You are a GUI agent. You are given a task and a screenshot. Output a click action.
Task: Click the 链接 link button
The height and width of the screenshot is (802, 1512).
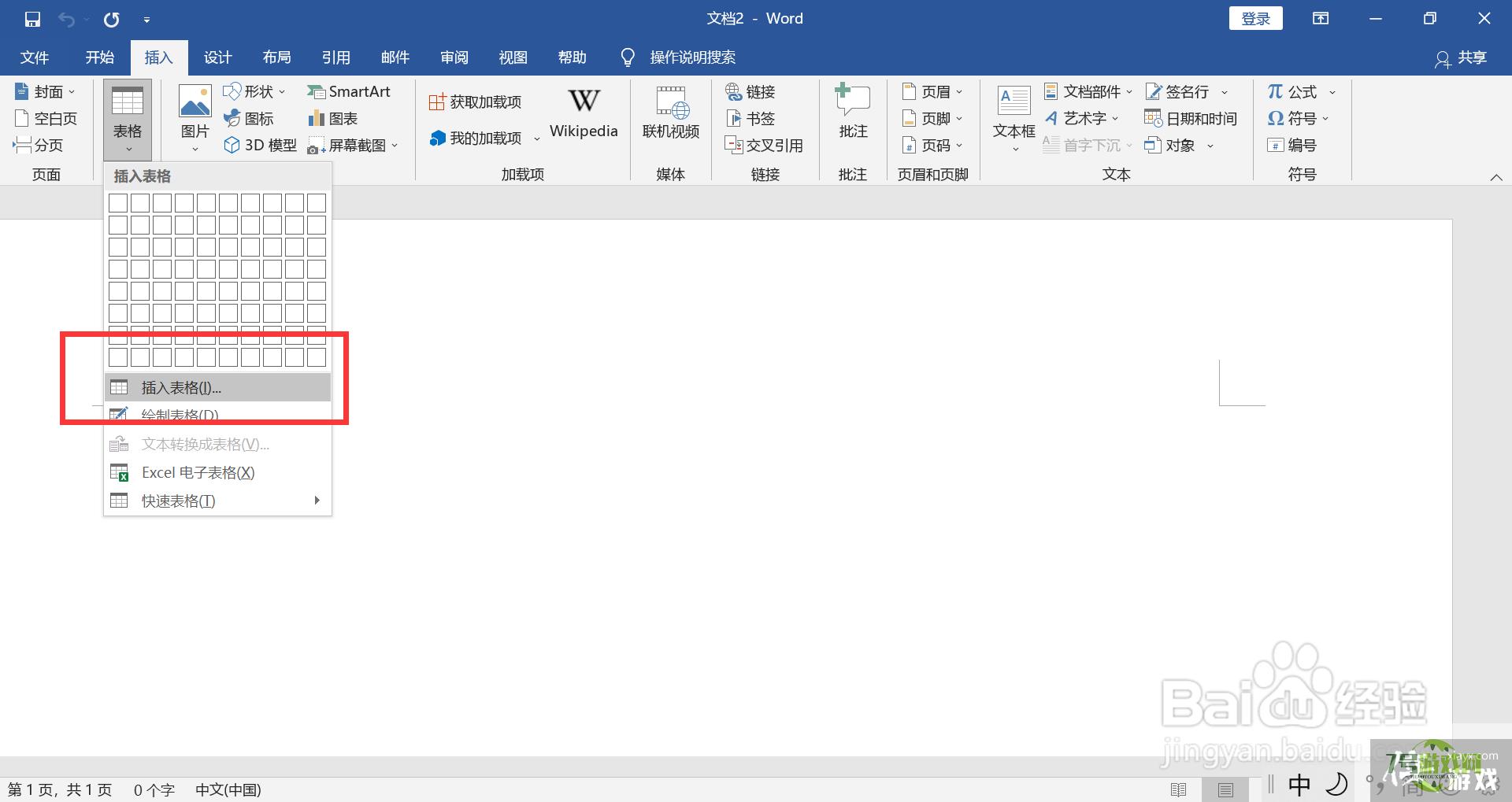[x=750, y=92]
